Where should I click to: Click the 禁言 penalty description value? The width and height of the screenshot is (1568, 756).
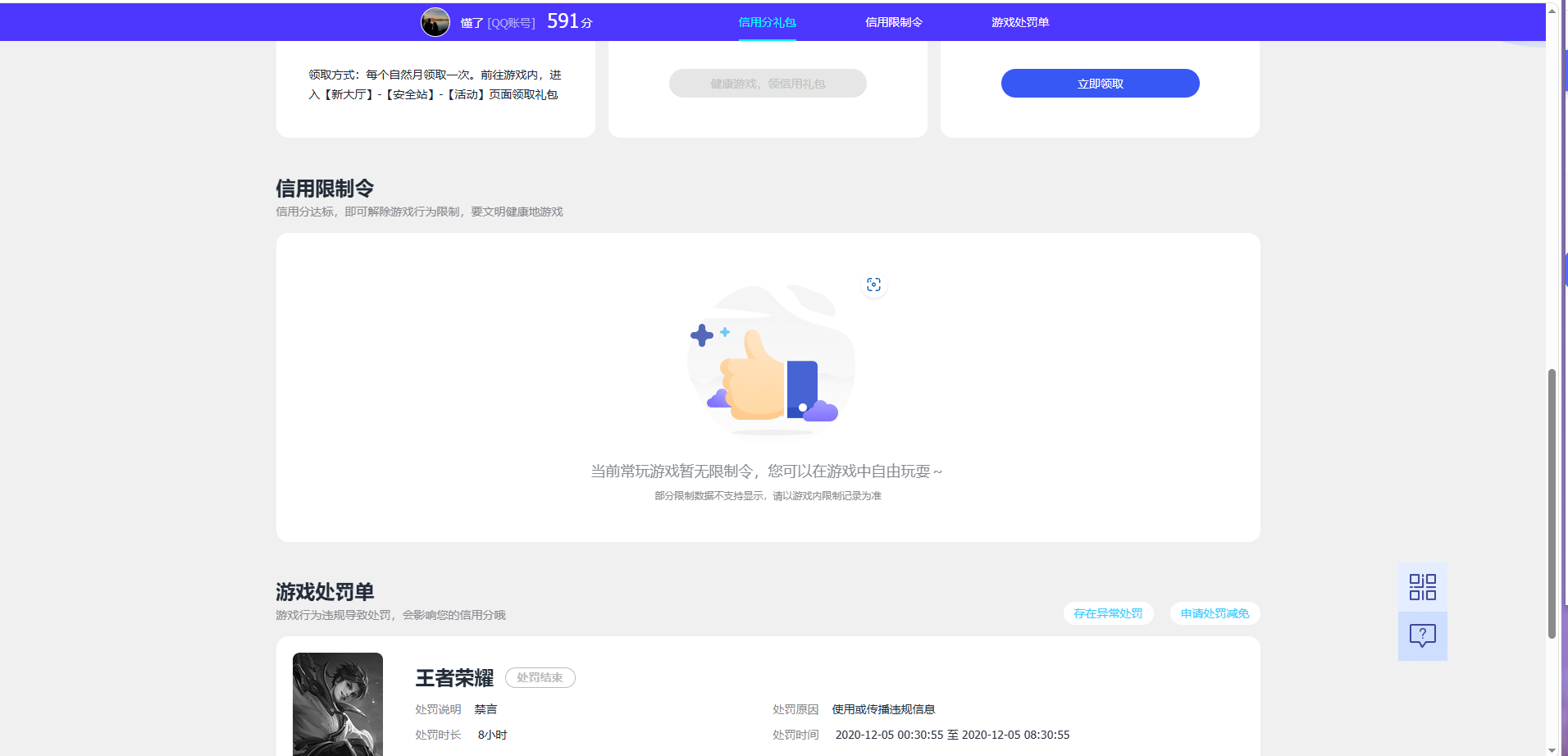[x=485, y=709]
